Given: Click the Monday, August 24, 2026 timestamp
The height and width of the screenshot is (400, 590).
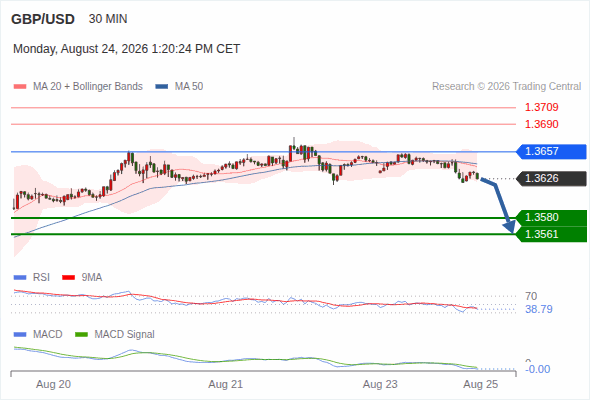Looking at the screenshot, I should [126, 49].
